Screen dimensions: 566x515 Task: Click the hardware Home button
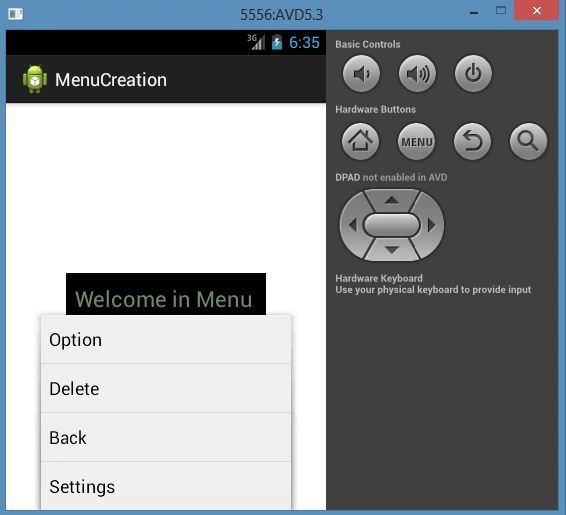pyautogui.click(x=360, y=141)
